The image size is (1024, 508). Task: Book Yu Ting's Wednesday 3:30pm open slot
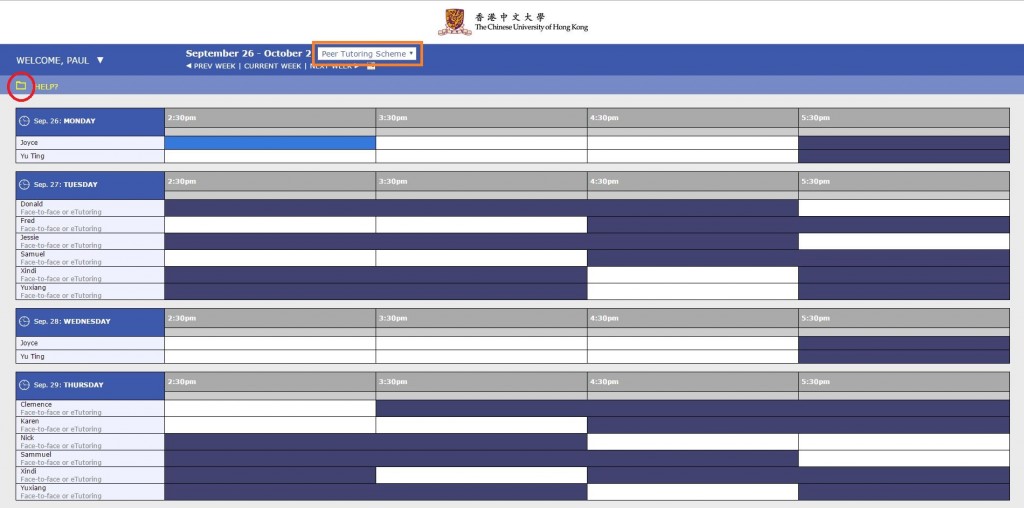click(481, 357)
